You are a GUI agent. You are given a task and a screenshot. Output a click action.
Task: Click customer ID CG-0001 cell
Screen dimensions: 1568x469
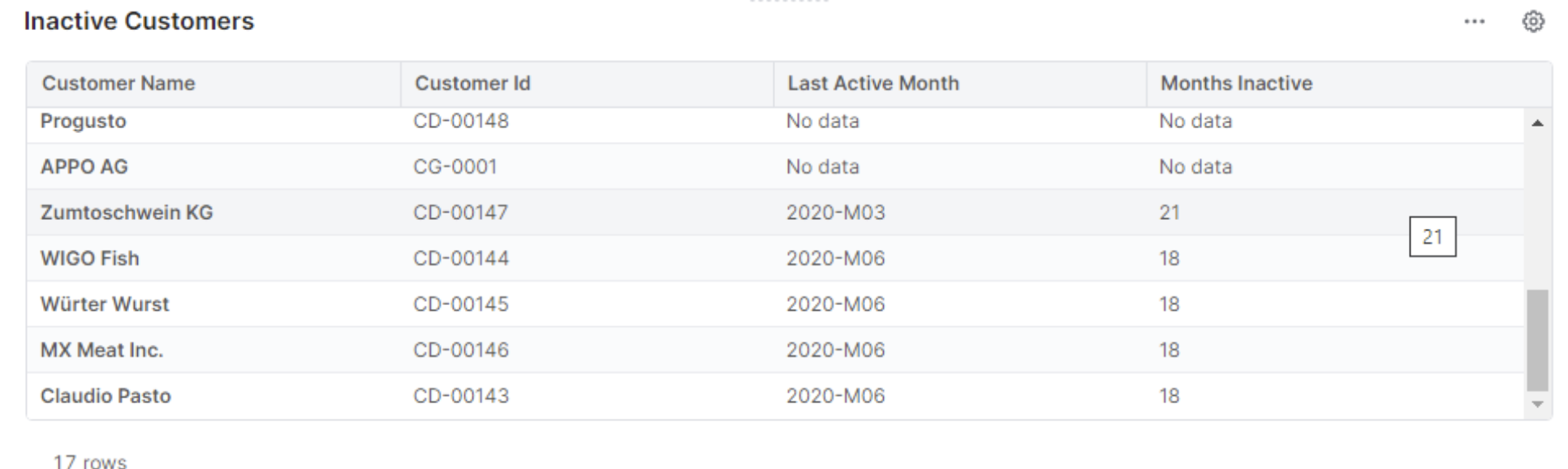[454, 167]
